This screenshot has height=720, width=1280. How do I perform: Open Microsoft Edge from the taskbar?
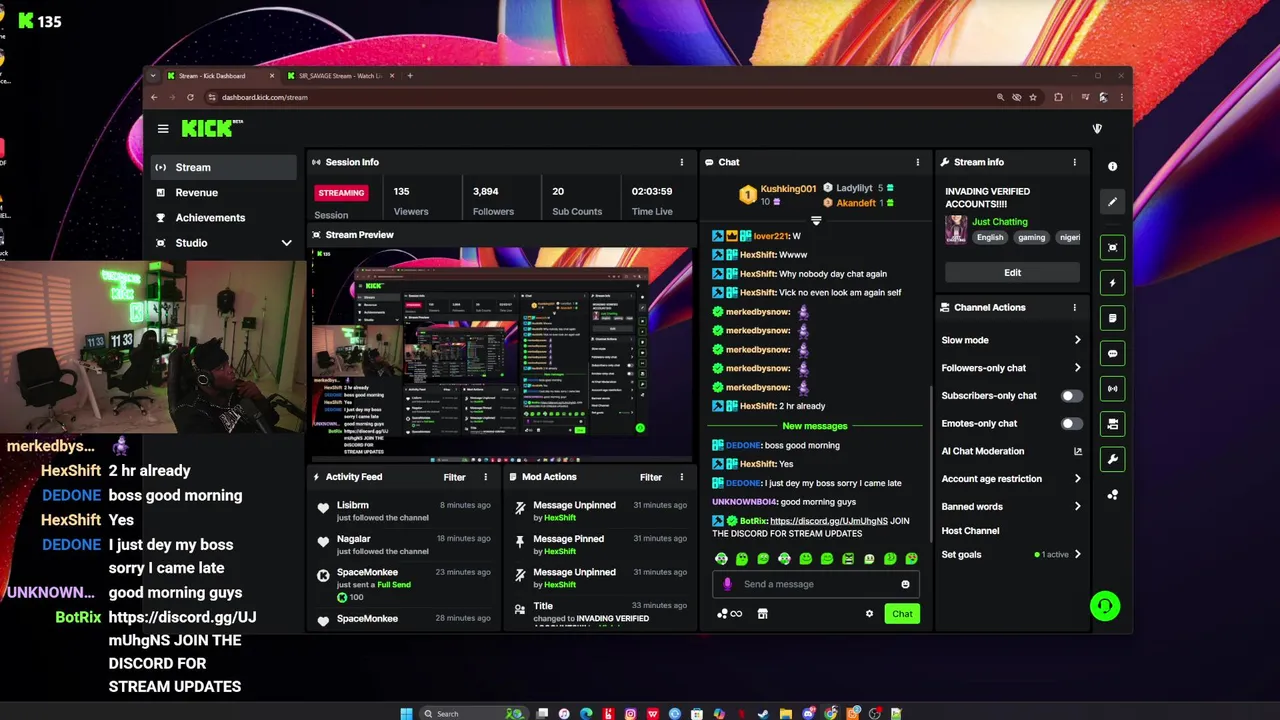[x=586, y=713]
